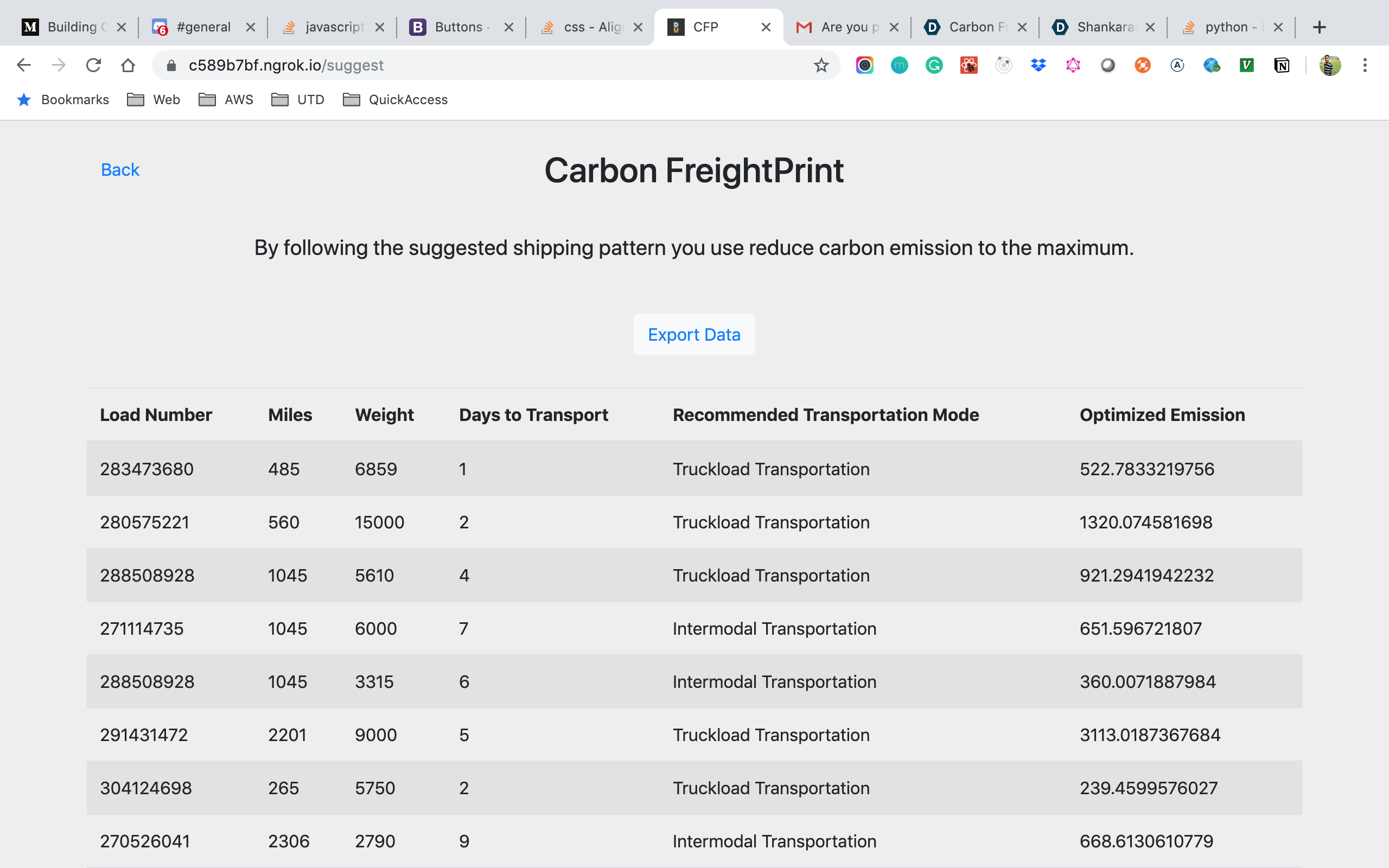Click the user profile avatar
This screenshot has height=868, width=1389.
(x=1329, y=66)
